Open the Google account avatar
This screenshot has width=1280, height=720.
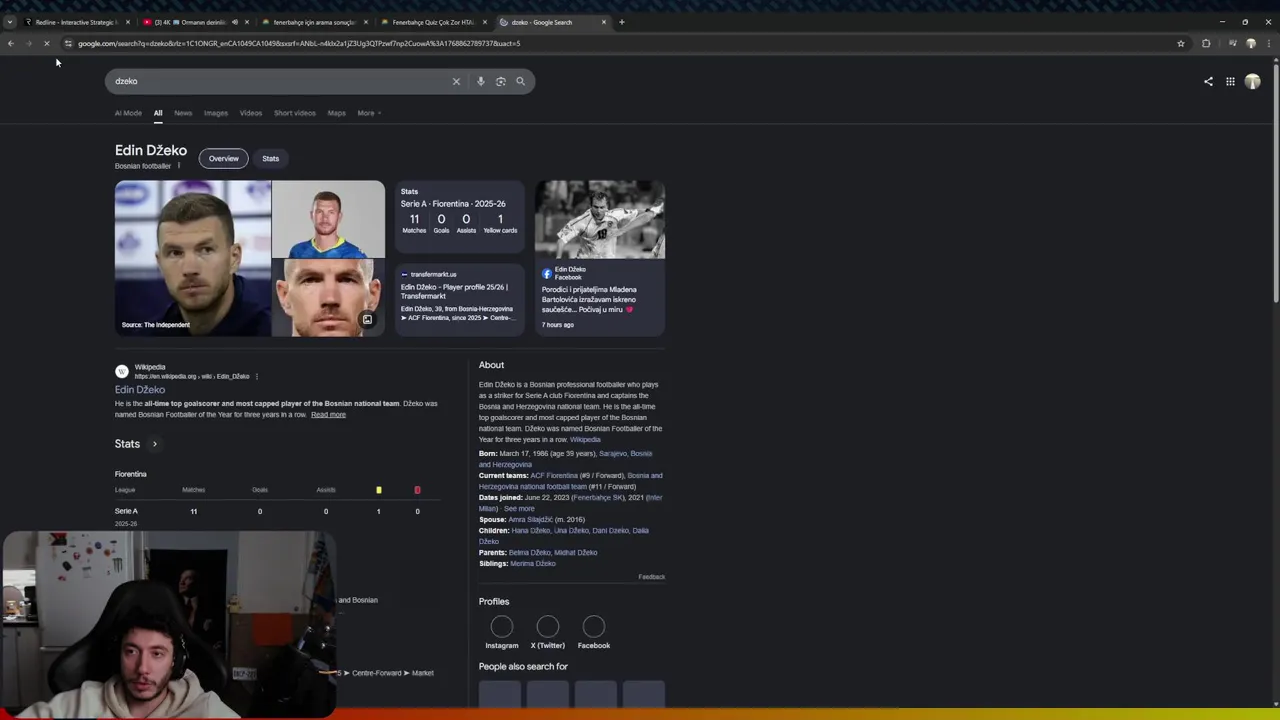tap(1252, 81)
